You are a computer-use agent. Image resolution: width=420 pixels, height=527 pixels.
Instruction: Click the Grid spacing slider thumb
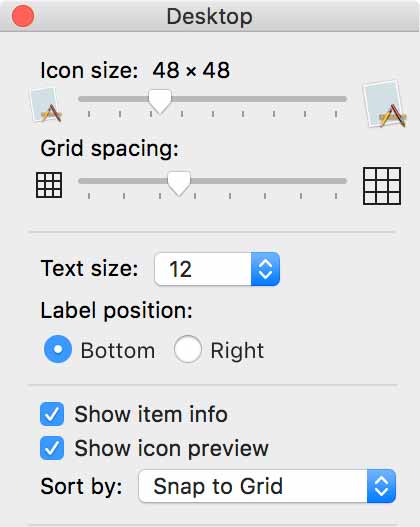[x=179, y=184]
